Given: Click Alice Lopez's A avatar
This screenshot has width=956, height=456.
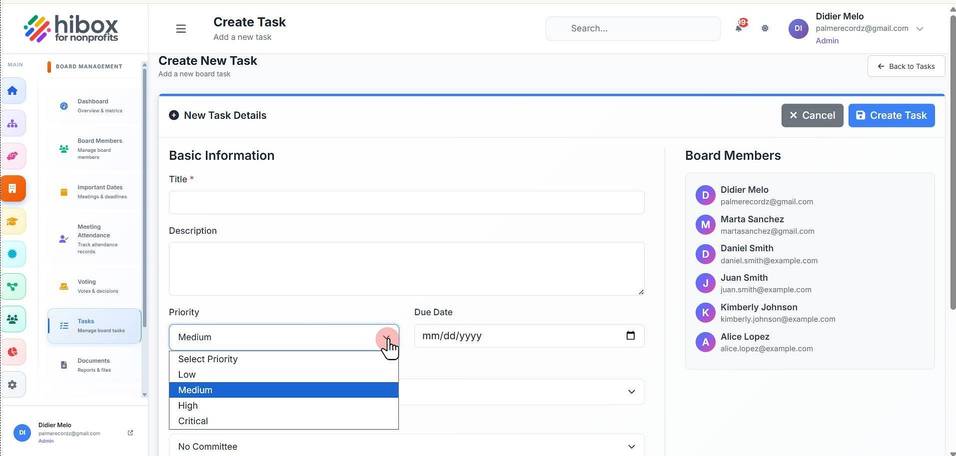Looking at the screenshot, I should [x=705, y=342].
